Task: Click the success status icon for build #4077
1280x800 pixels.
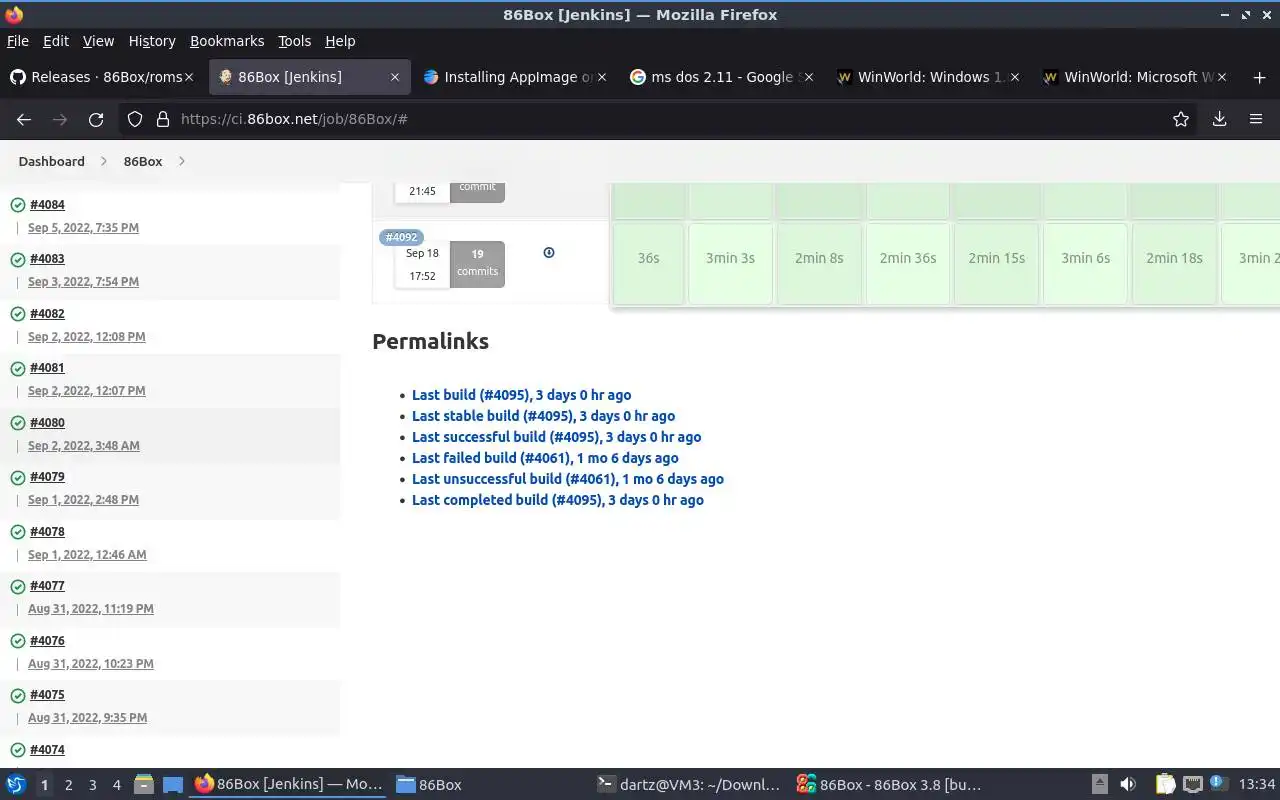Action: point(17,586)
